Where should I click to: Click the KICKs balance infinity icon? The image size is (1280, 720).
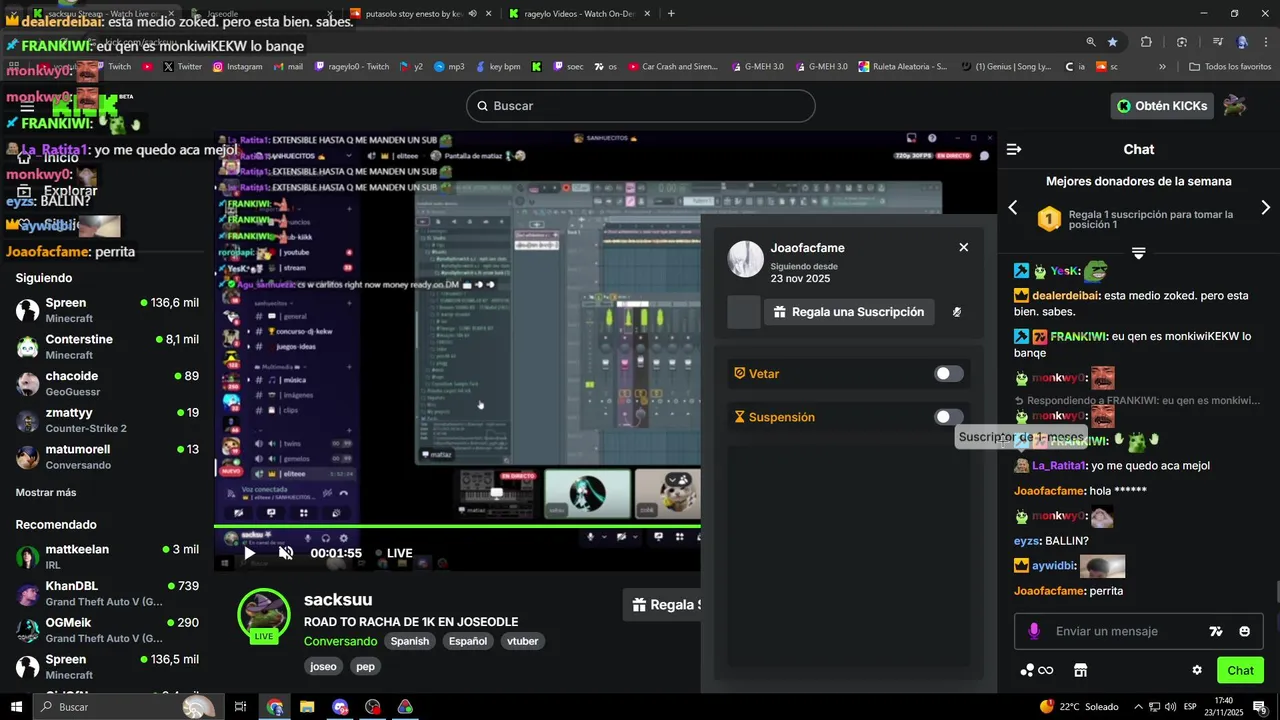tap(1036, 670)
